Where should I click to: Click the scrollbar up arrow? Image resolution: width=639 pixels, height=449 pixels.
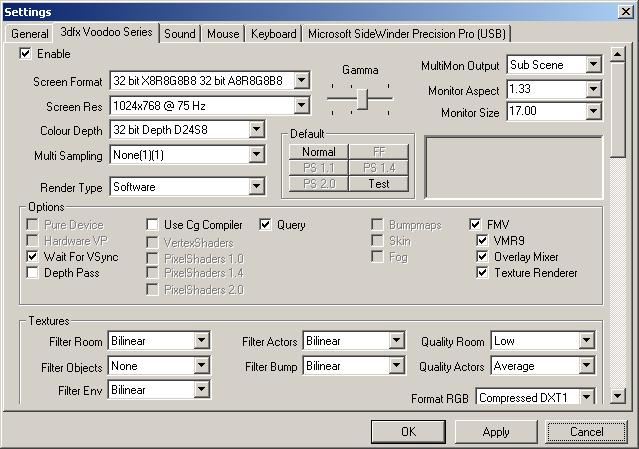[618, 54]
